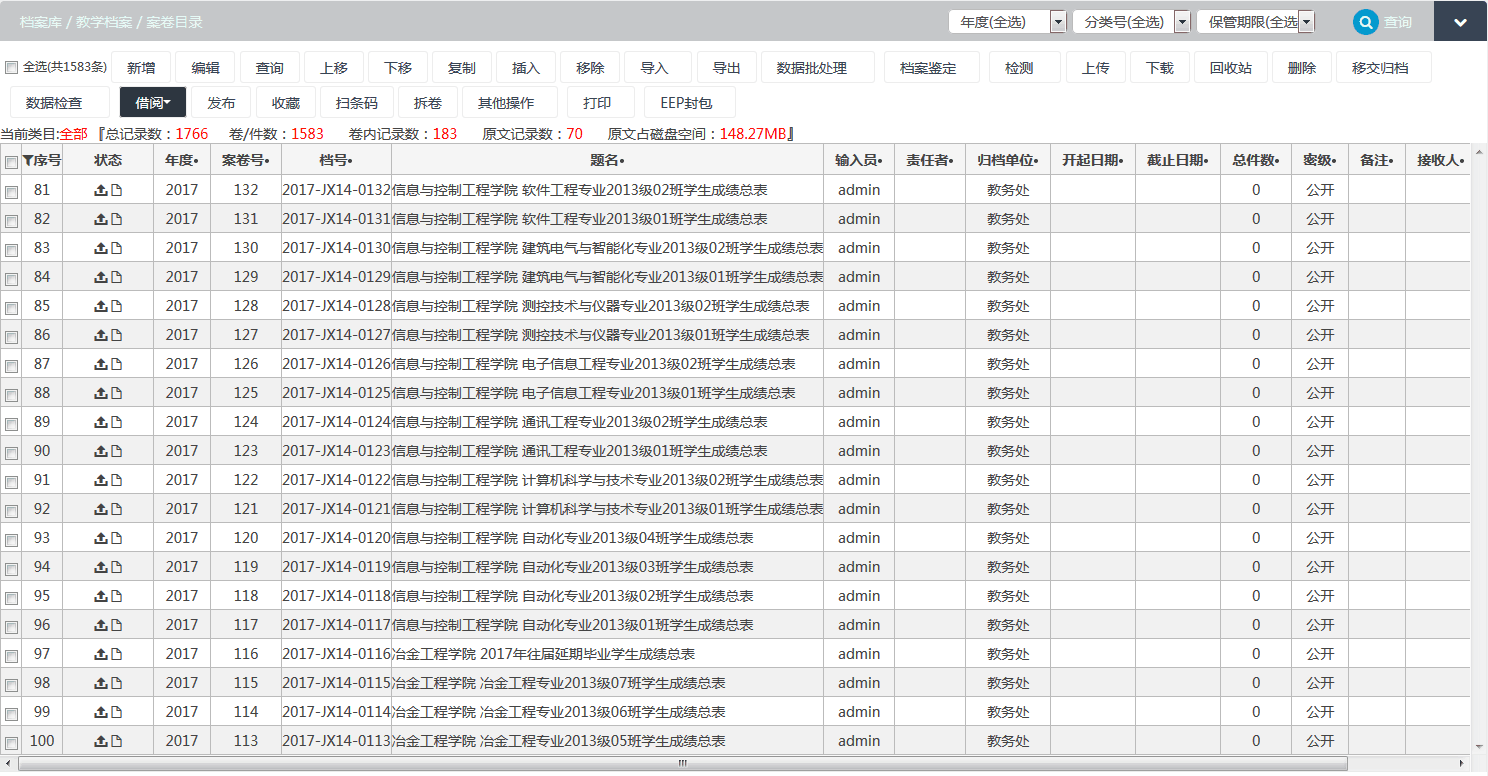
Task: Click the 数据批处理 toolbar button
Action: click(x=818, y=68)
